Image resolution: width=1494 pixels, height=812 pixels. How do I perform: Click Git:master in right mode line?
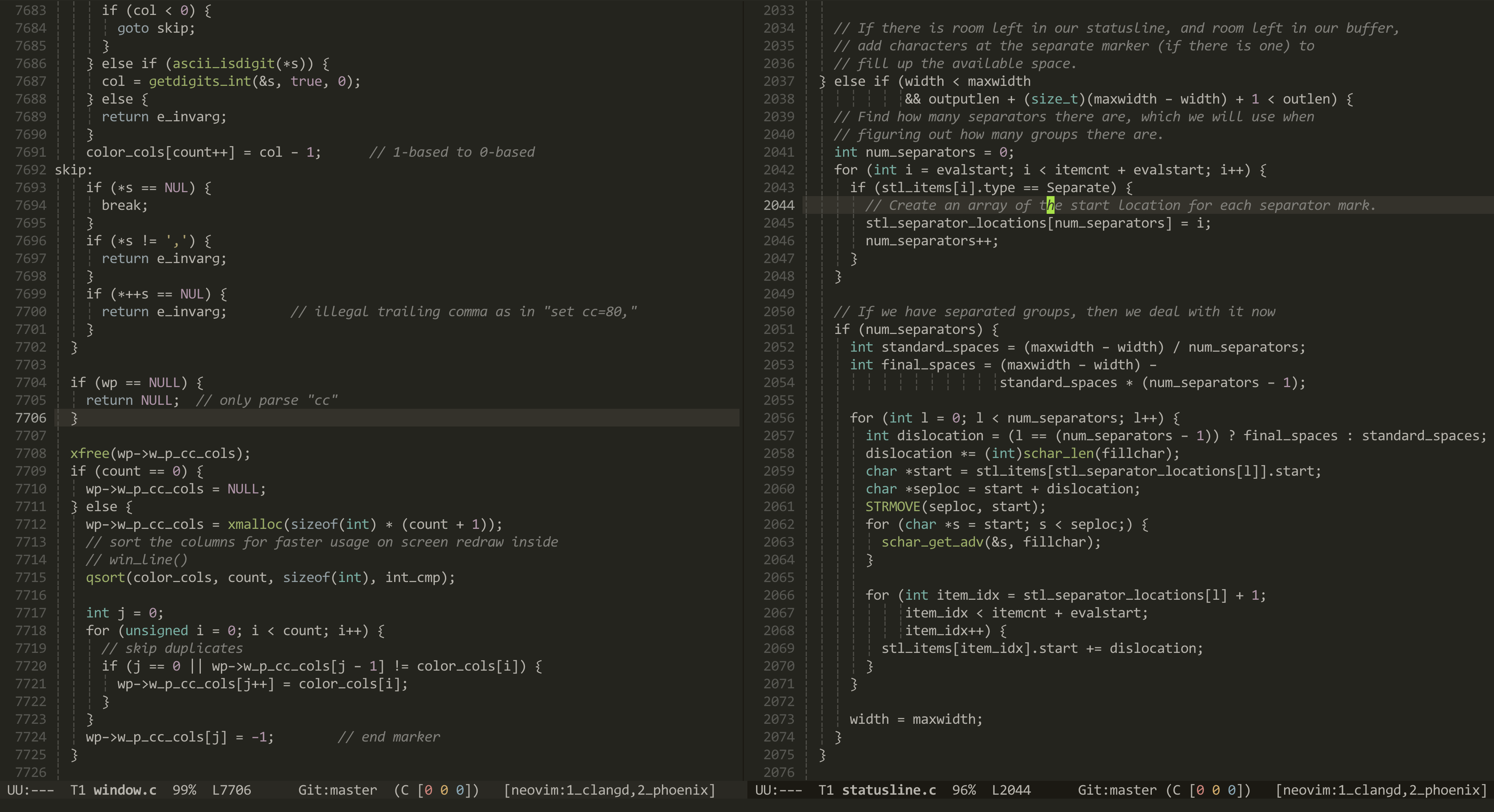[1117, 790]
